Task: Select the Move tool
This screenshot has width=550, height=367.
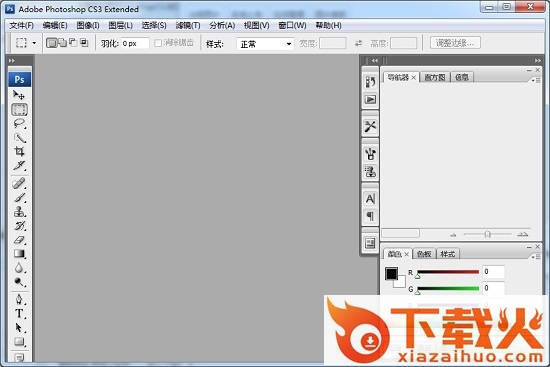Action: tap(19, 95)
